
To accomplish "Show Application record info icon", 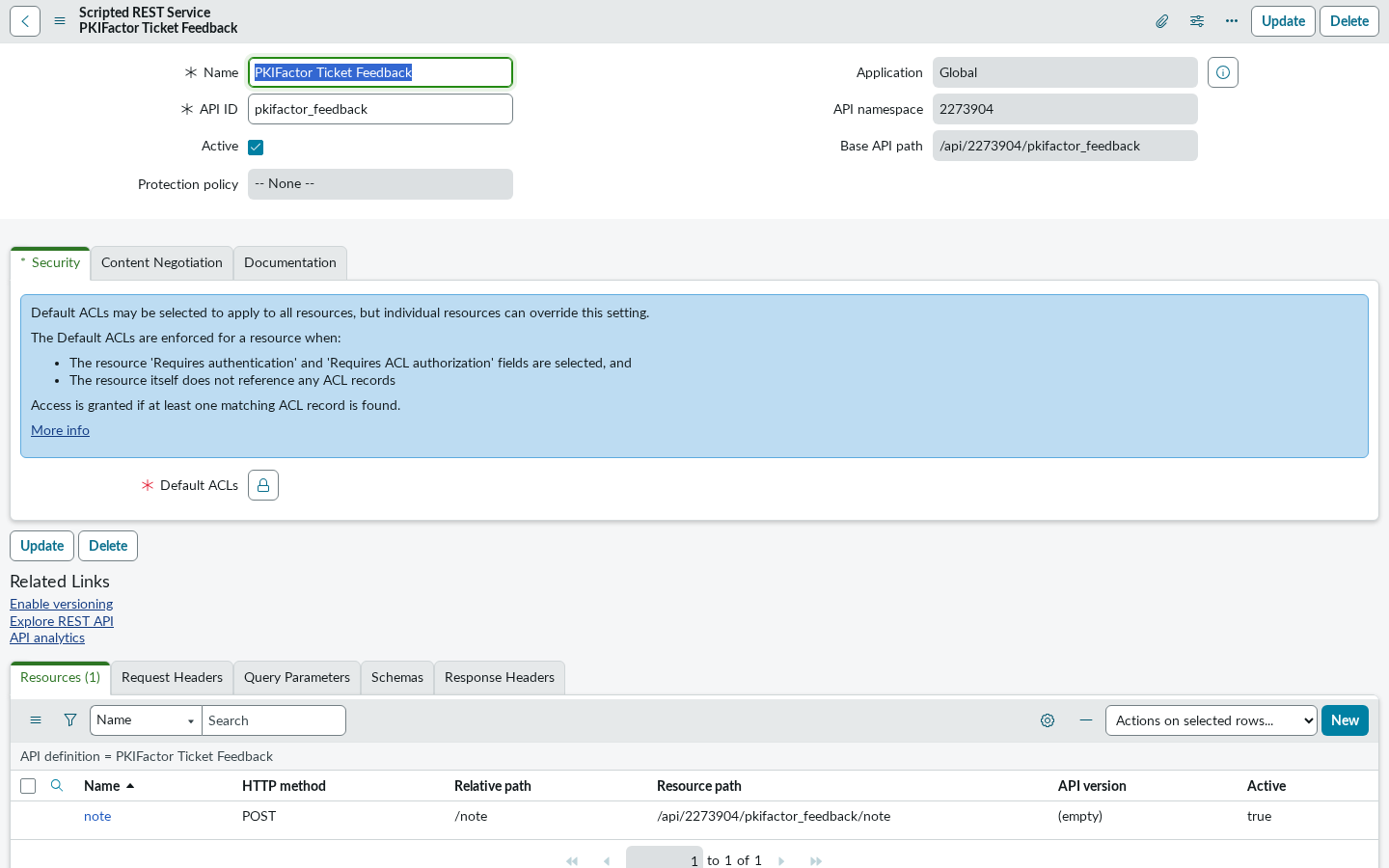I will 1223,72.
